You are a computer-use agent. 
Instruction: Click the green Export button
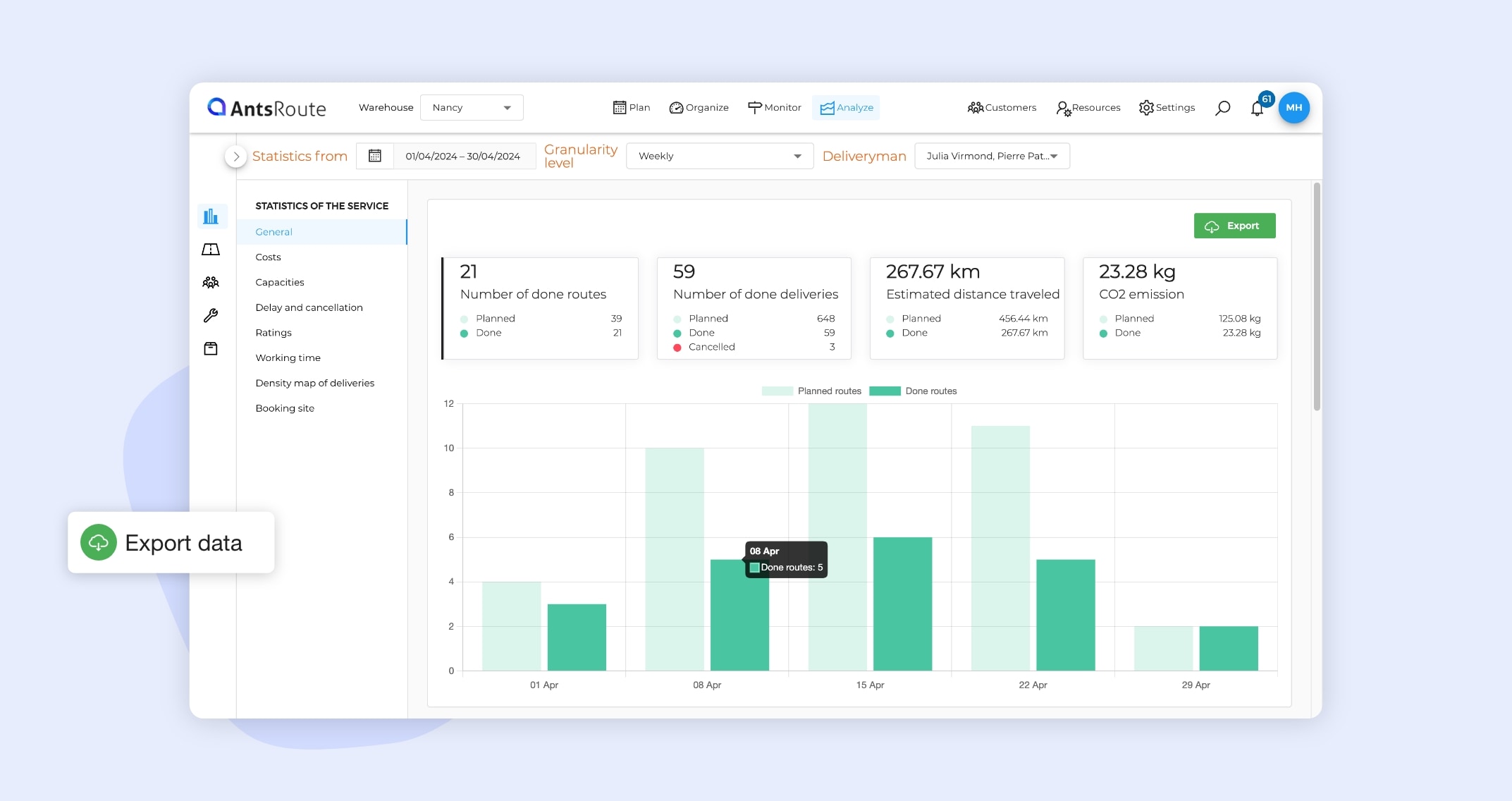click(x=1234, y=226)
